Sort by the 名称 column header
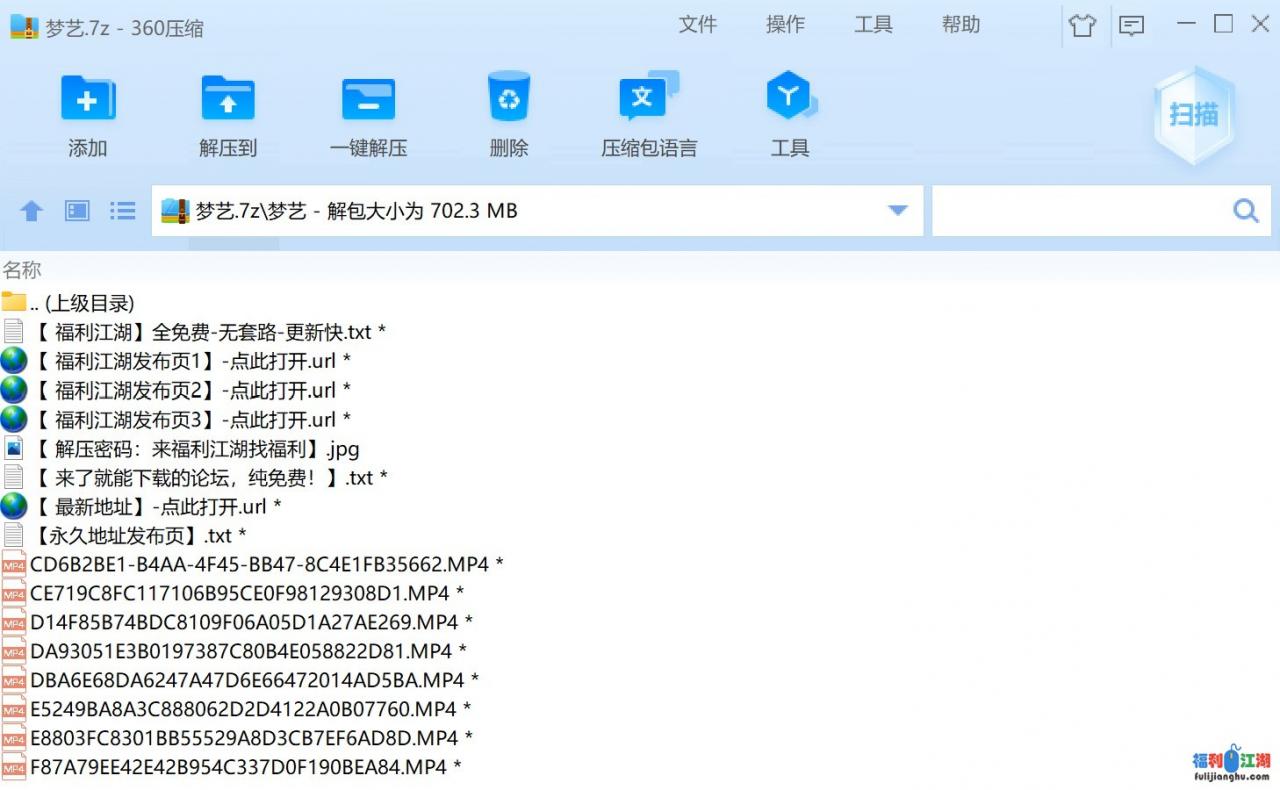Viewport: 1280px width, 790px height. point(22,270)
